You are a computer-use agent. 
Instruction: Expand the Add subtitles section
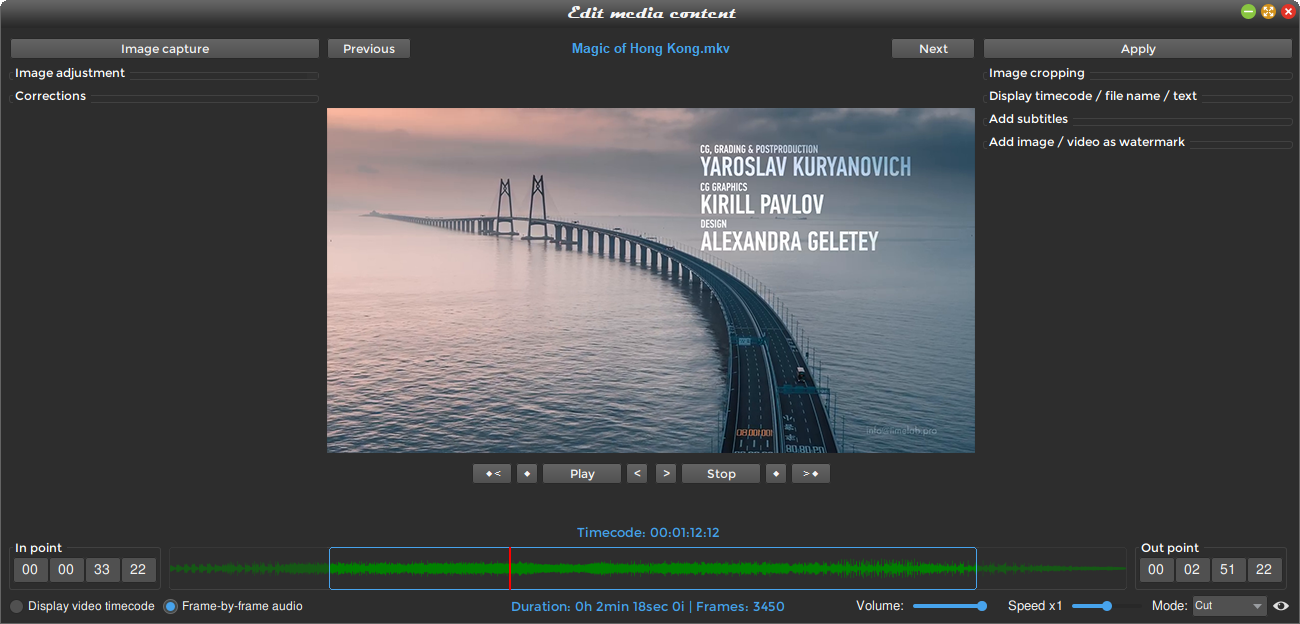(1027, 118)
